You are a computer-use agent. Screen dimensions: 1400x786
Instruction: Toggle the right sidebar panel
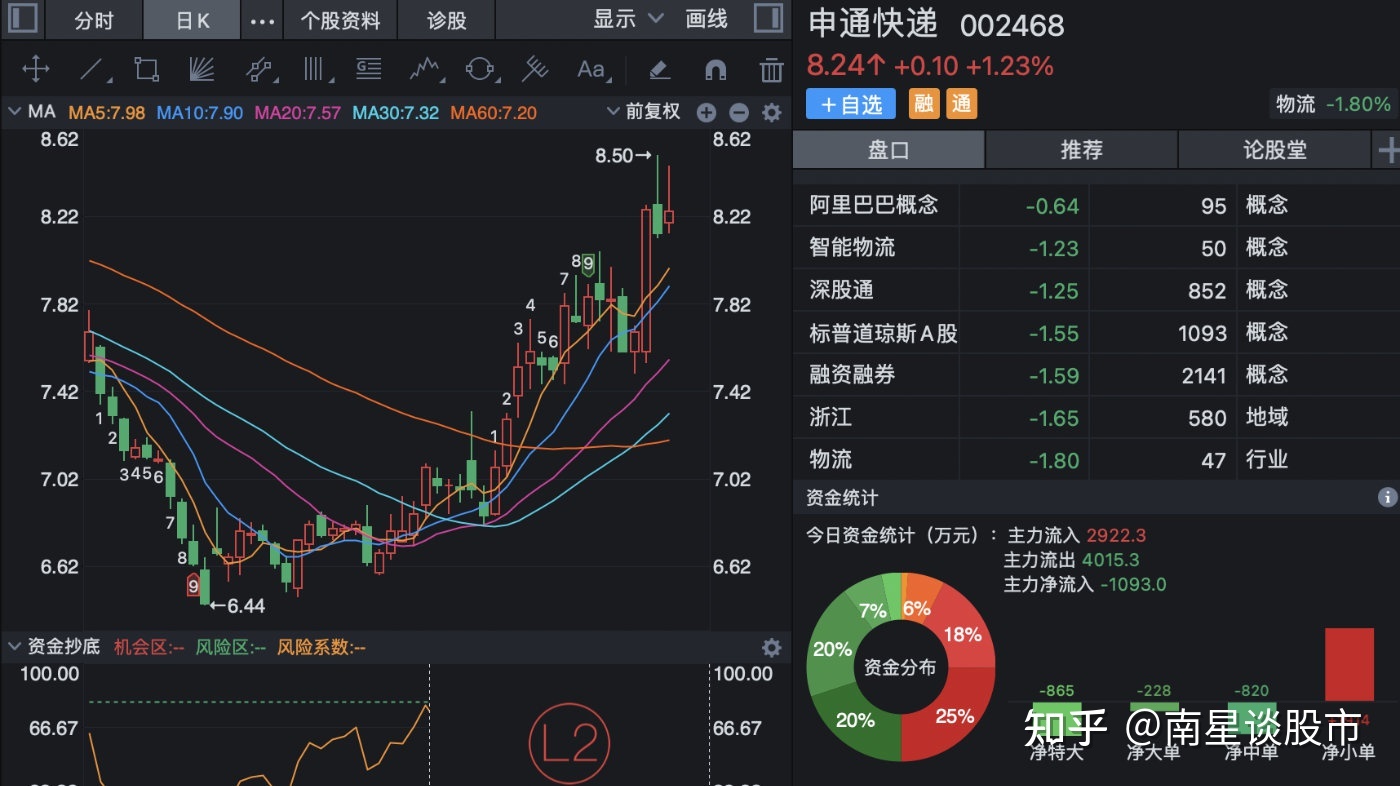coord(768,19)
